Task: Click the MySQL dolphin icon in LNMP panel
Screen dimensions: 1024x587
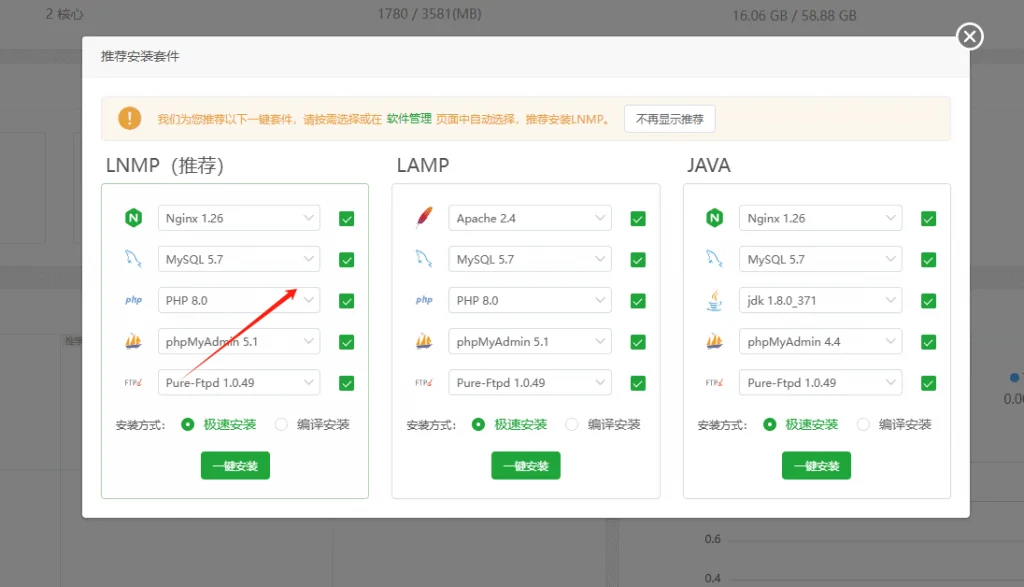Action: coord(133,259)
